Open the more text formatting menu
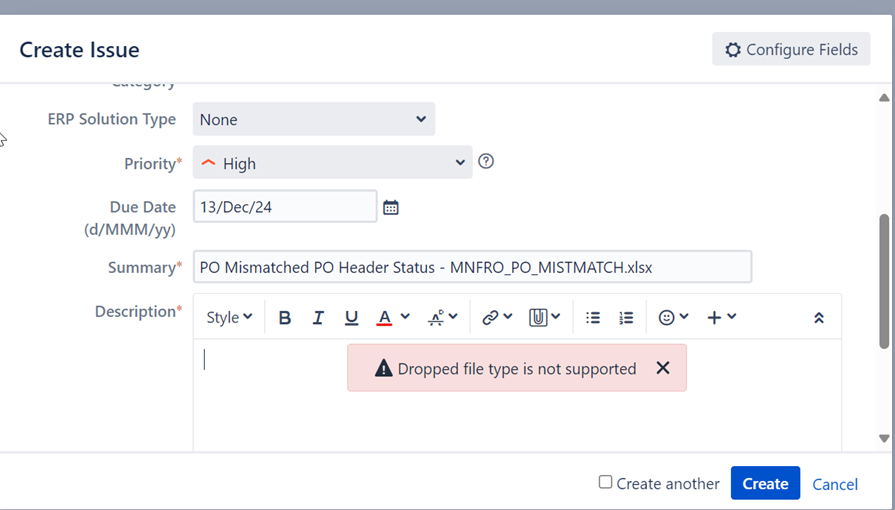The image size is (895, 510). pyautogui.click(x=442, y=318)
